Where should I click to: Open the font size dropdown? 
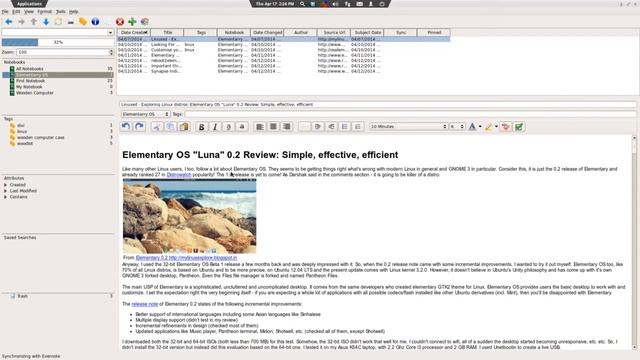[x=457, y=127]
